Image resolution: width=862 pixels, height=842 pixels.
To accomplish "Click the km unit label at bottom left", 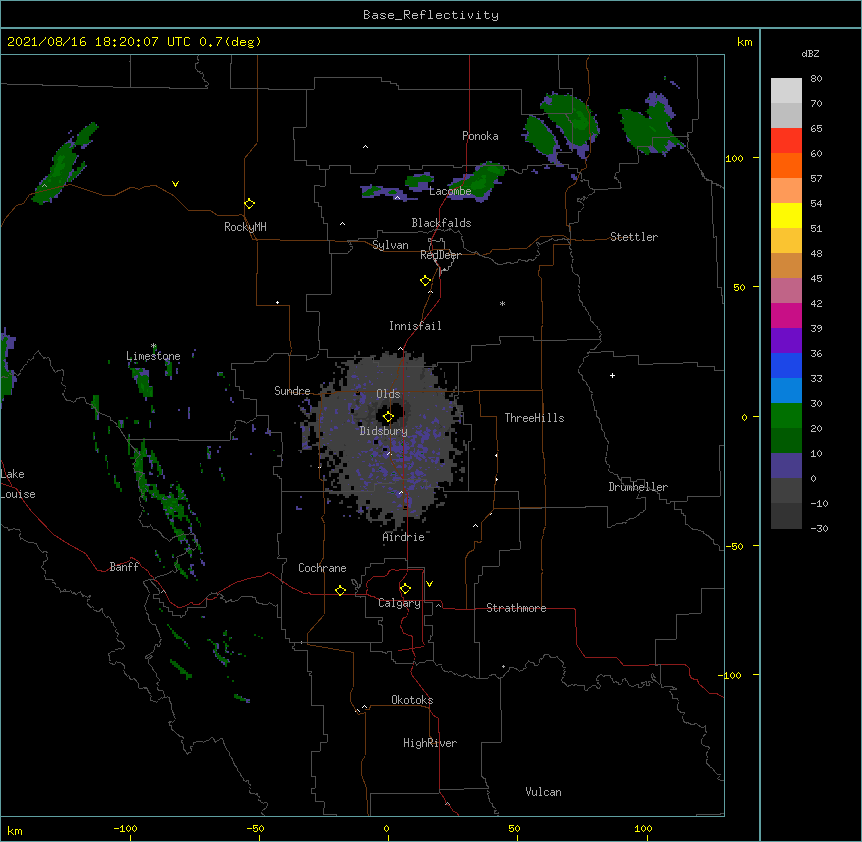I will (x=15, y=830).
